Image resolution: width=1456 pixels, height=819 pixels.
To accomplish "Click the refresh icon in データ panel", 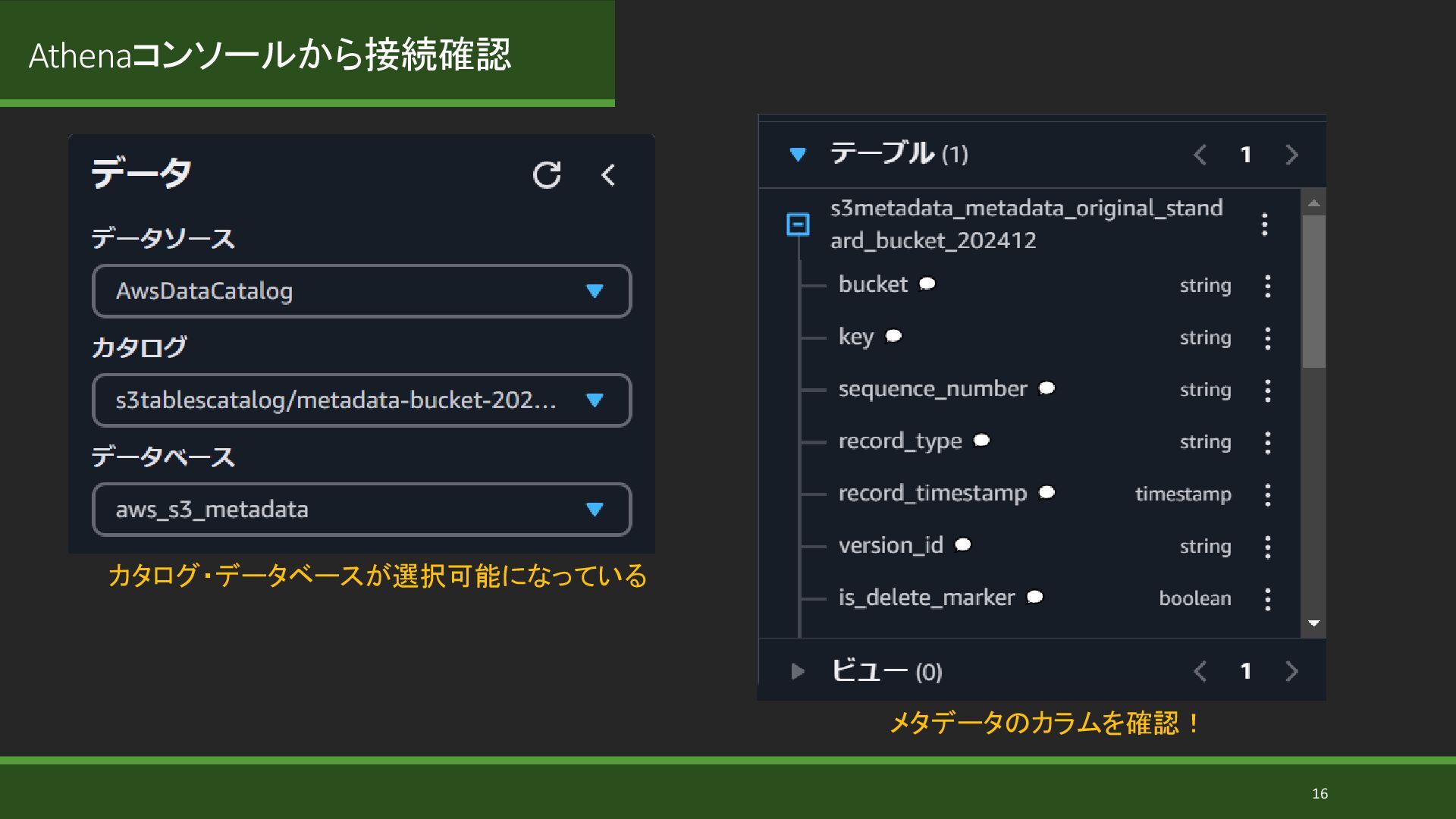I will tap(546, 175).
